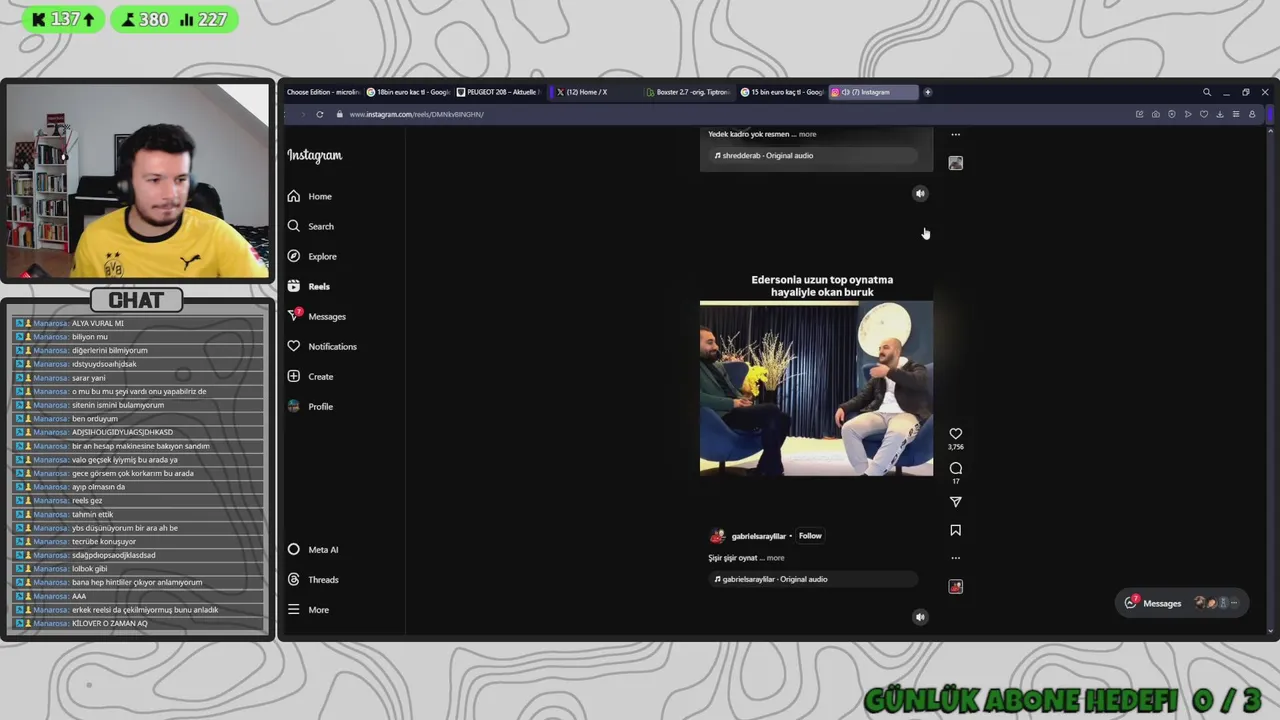The image size is (1280, 720).
Task: Switch to PEUGEOT 208 tab
Action: pos(498,92)
